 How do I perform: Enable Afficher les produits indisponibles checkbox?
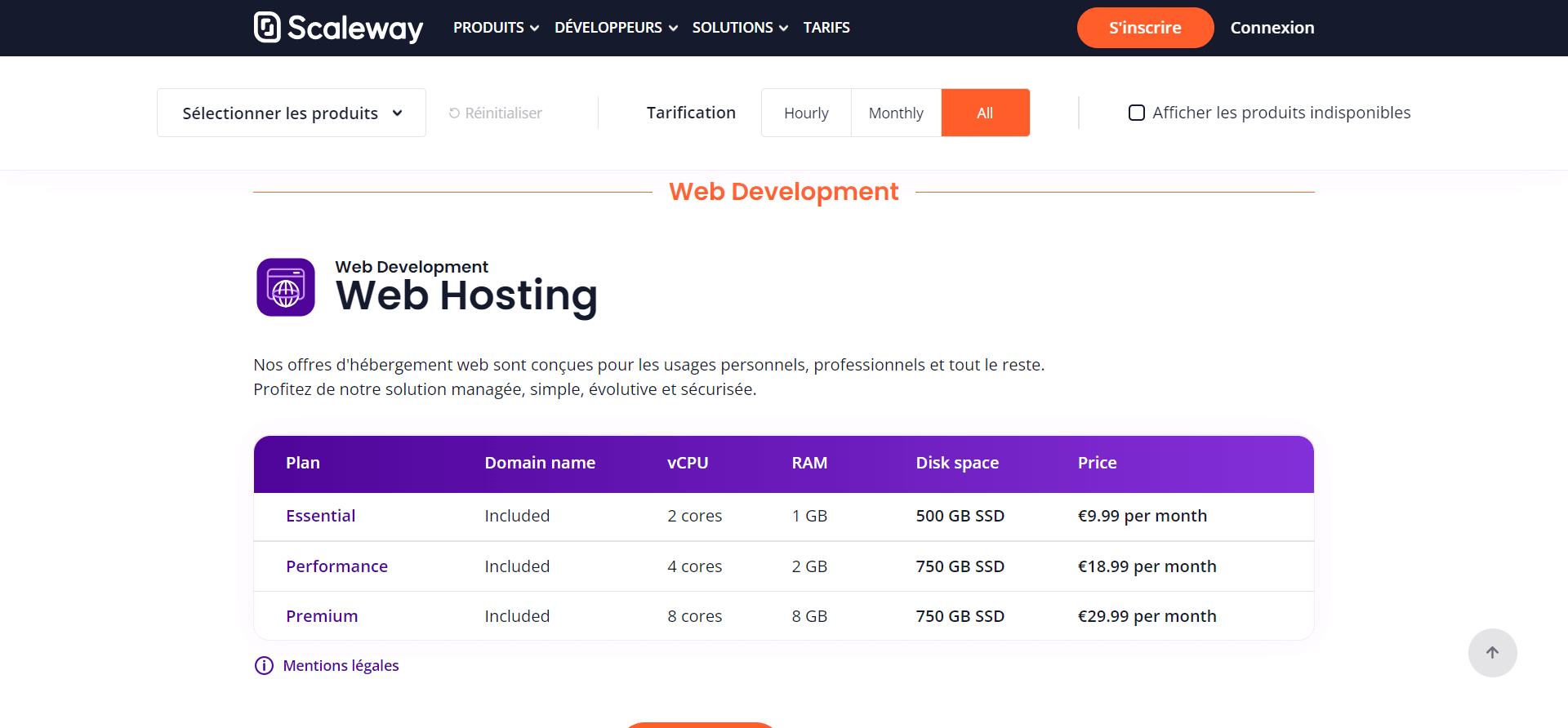coord(1136,113)
